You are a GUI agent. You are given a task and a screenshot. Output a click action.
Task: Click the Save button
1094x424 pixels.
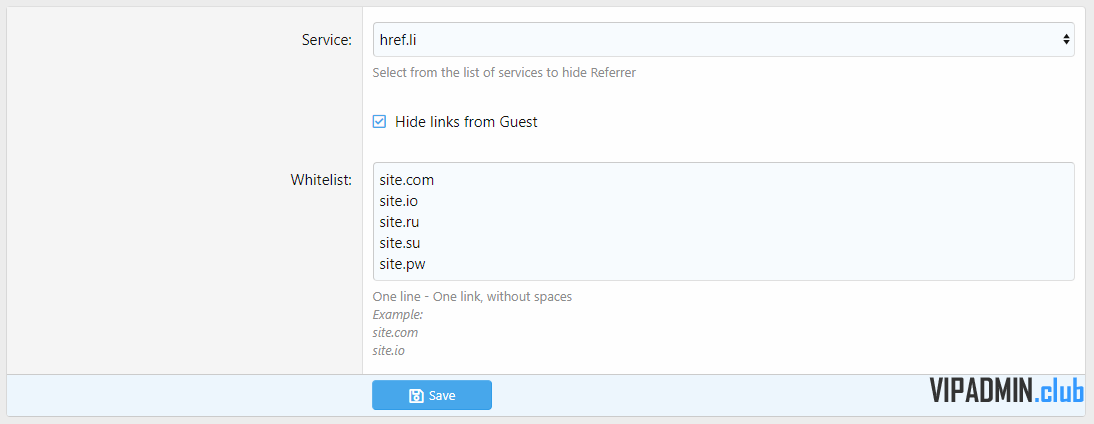[x=432, y=395]
